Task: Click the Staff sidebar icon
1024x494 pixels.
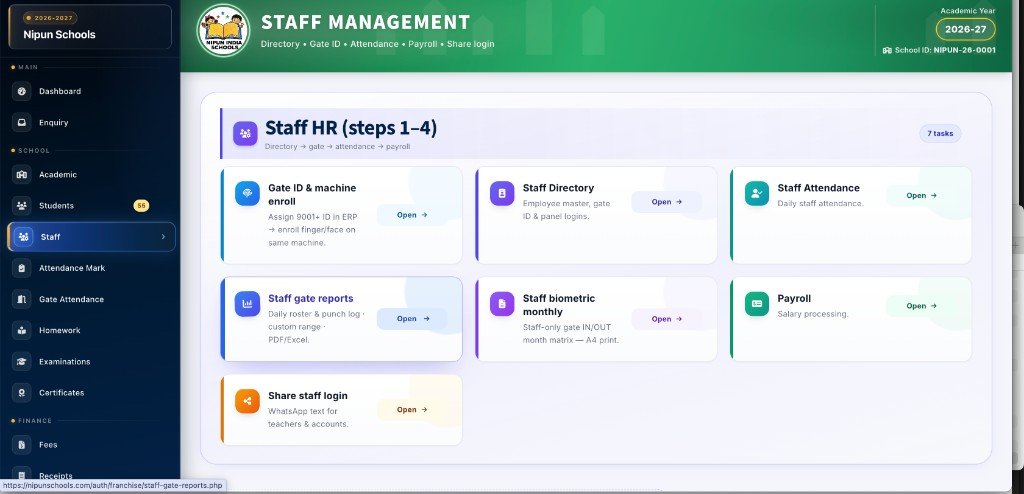Action: [24, 237]
